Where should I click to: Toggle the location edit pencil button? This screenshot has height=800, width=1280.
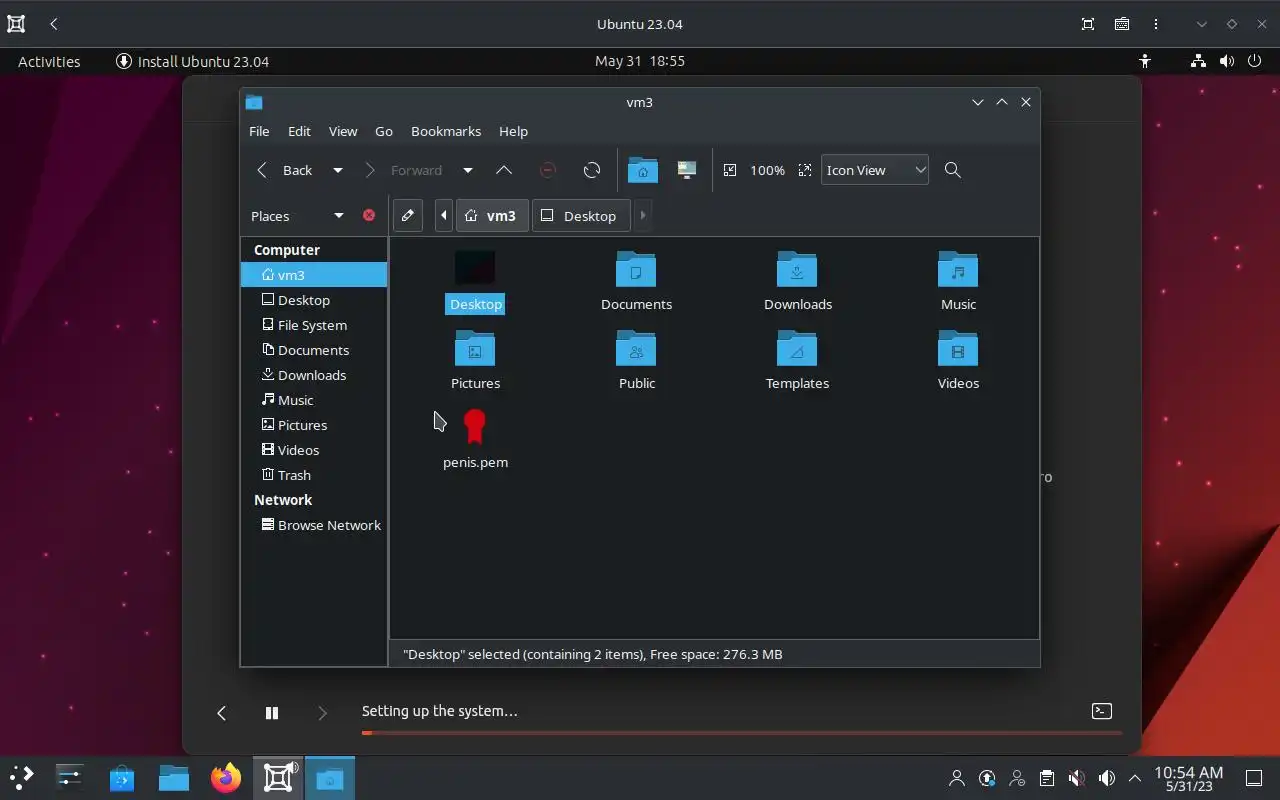pyautogui.click(x=408, y=215)
